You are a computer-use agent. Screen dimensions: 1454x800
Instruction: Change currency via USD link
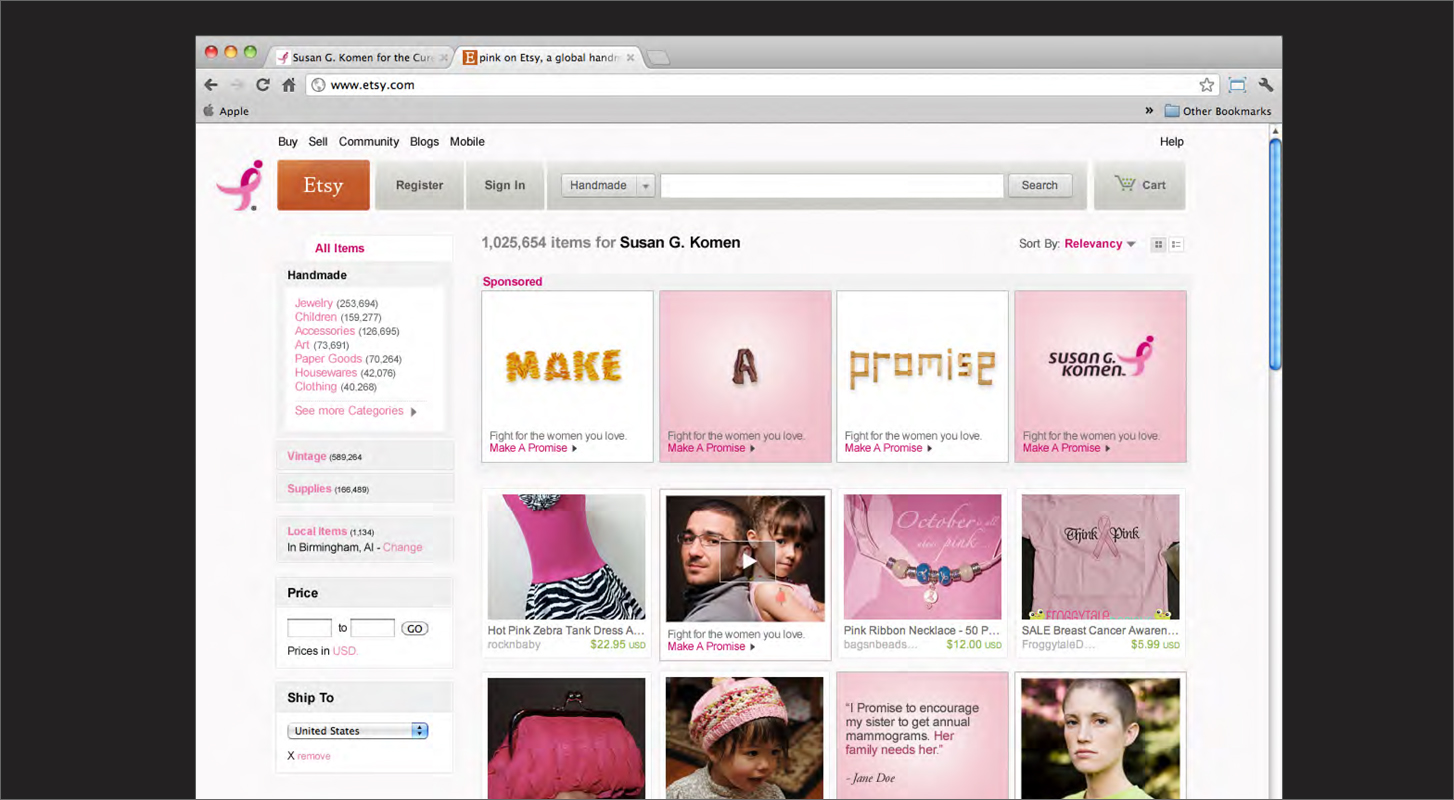click(345, 651)
